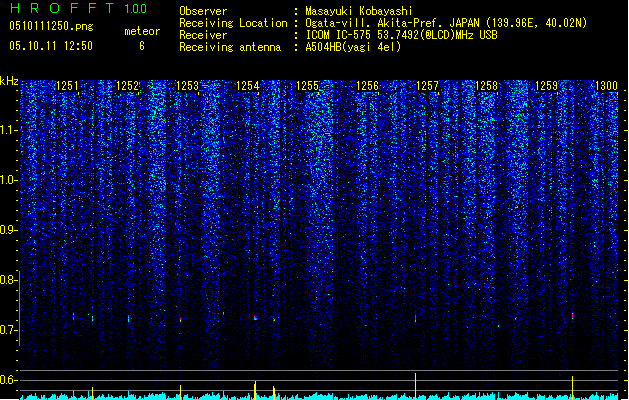Viewport: 629px width, 400px height.
Task: Select the file name 0510111250.png
Action: click(51, 26)
